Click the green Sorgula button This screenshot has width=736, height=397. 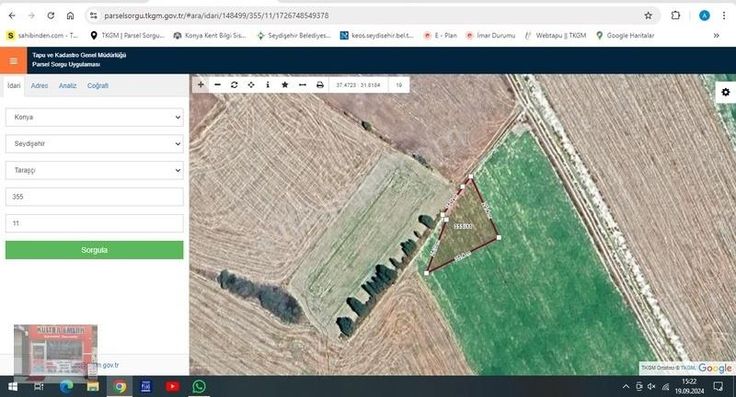[x=94, y=250]
